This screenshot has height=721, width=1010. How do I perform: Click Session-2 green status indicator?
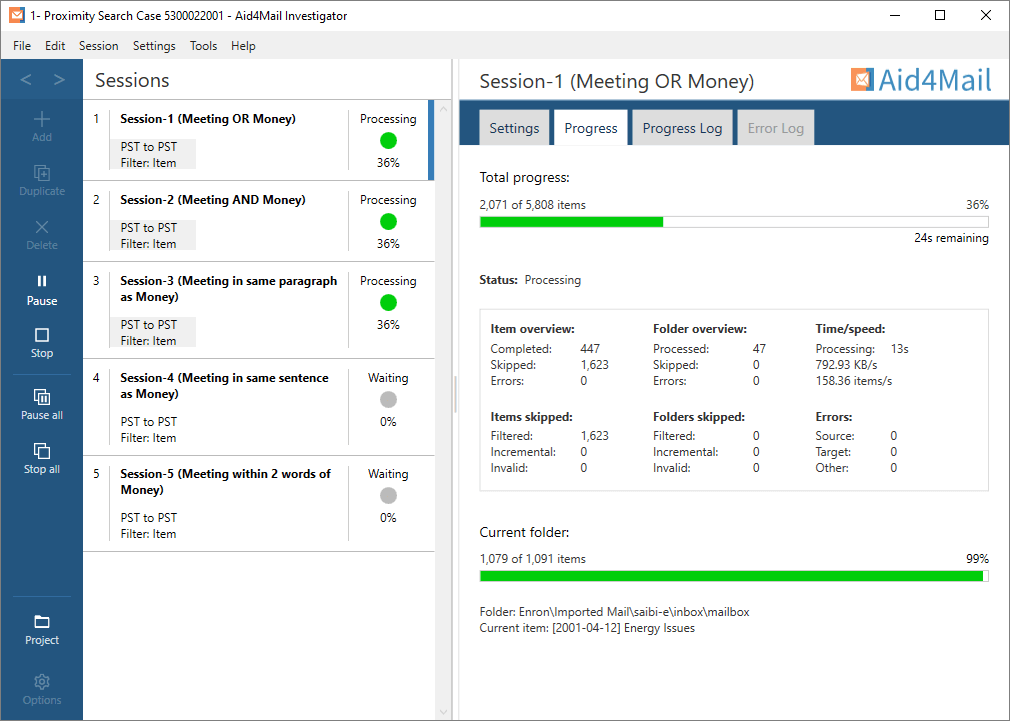tap(388, 222)
